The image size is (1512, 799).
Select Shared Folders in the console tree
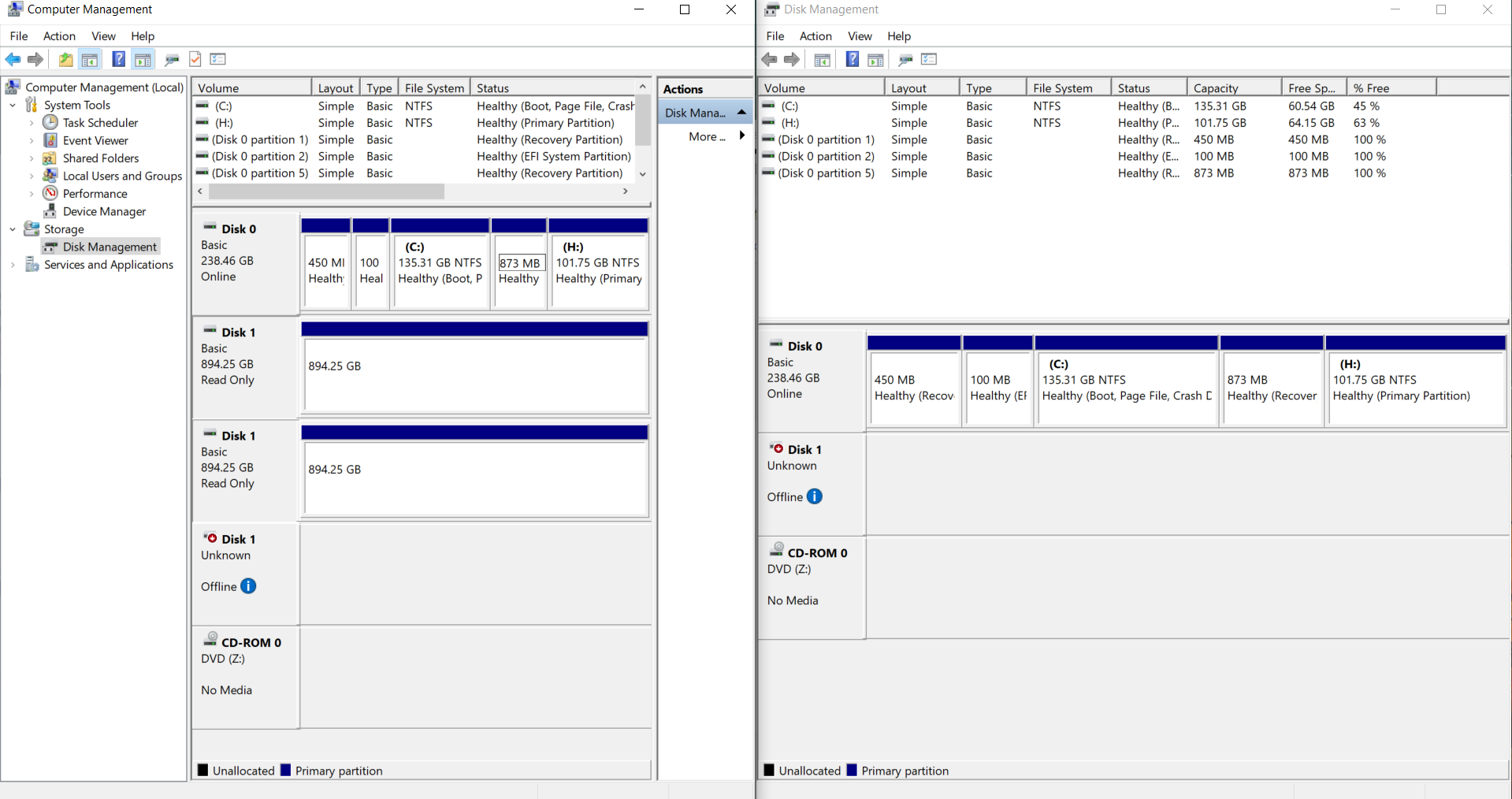pos(101,158)
